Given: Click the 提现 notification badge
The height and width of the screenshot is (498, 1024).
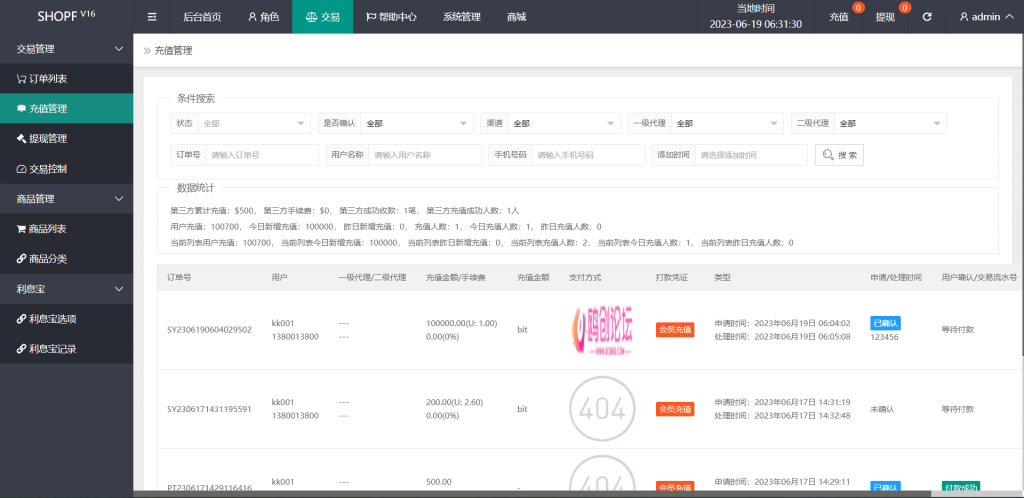Looking at the screenshot, I should [904, 8].
